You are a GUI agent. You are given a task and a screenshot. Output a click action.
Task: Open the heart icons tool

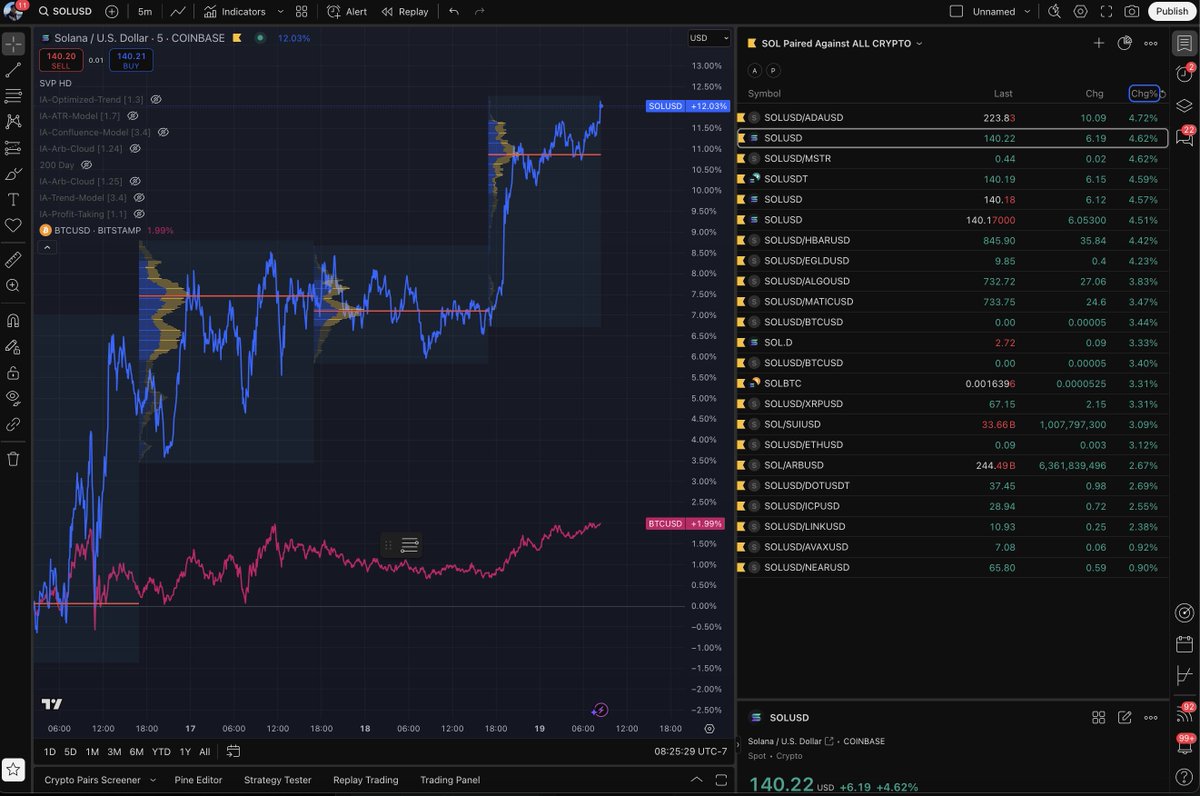(x=13, y=226)
